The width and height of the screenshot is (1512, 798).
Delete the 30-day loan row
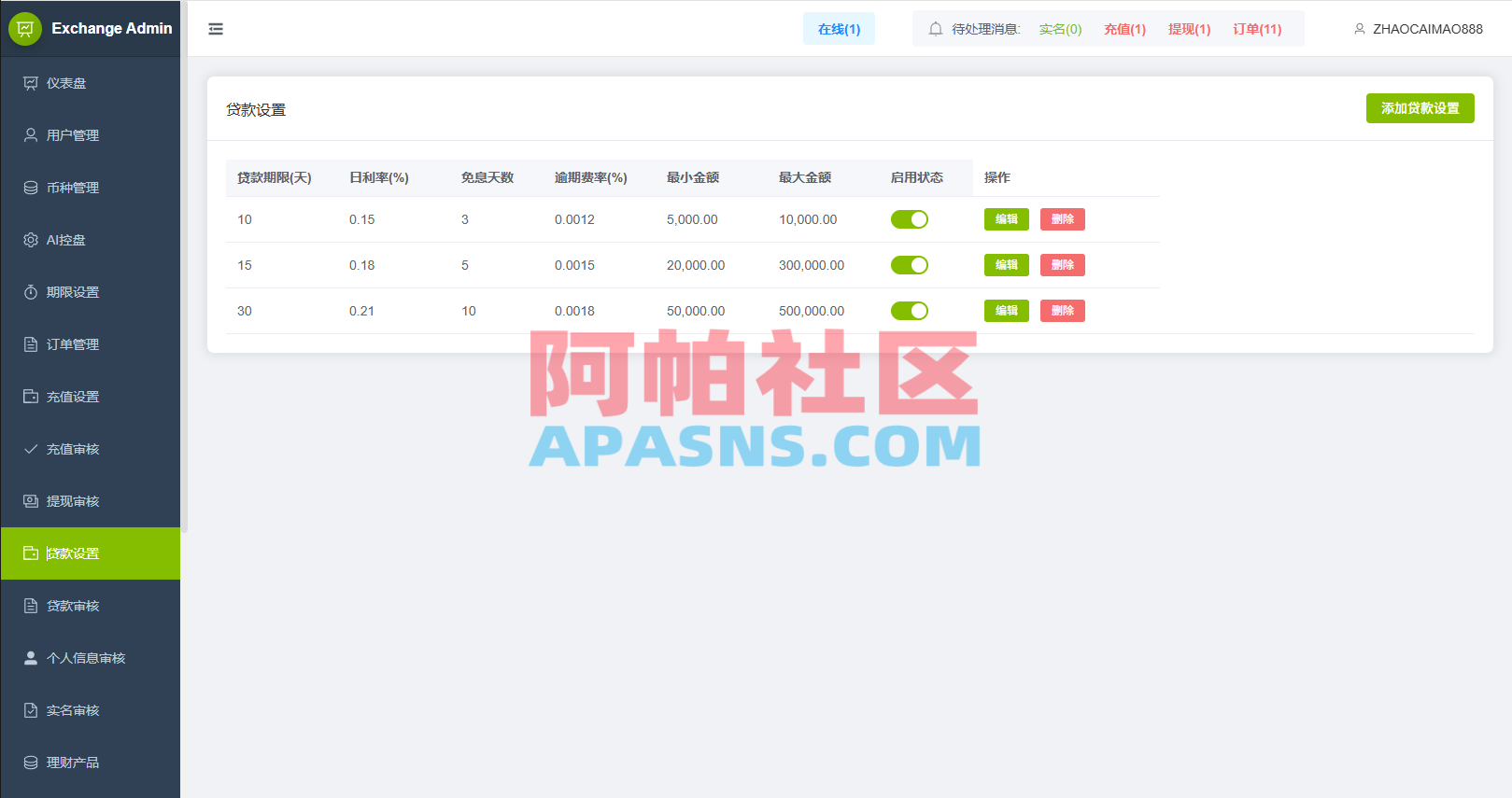(x=1063, y=311)
